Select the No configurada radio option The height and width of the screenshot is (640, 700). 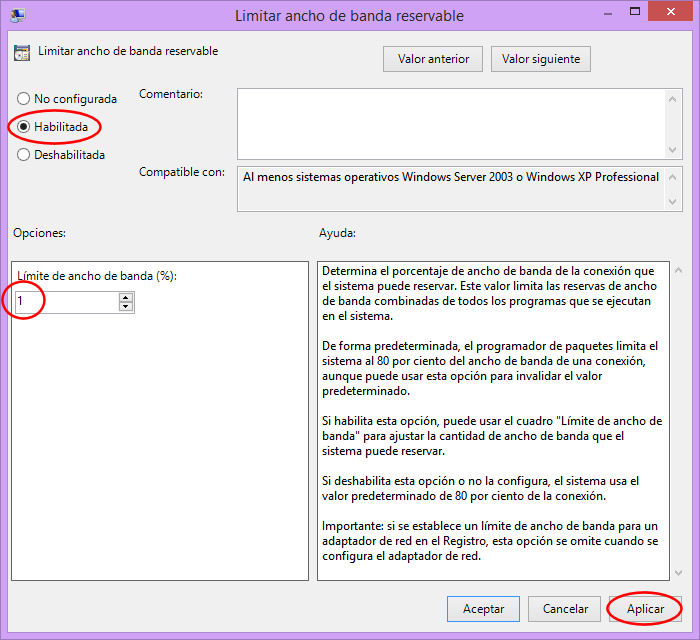(x=24, y=99)
